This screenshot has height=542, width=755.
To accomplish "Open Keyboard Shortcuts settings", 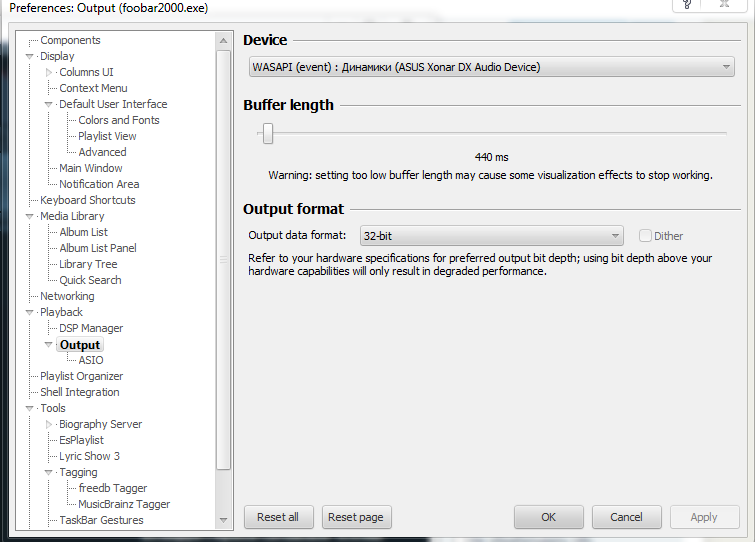I will click(x=88, y=200).
